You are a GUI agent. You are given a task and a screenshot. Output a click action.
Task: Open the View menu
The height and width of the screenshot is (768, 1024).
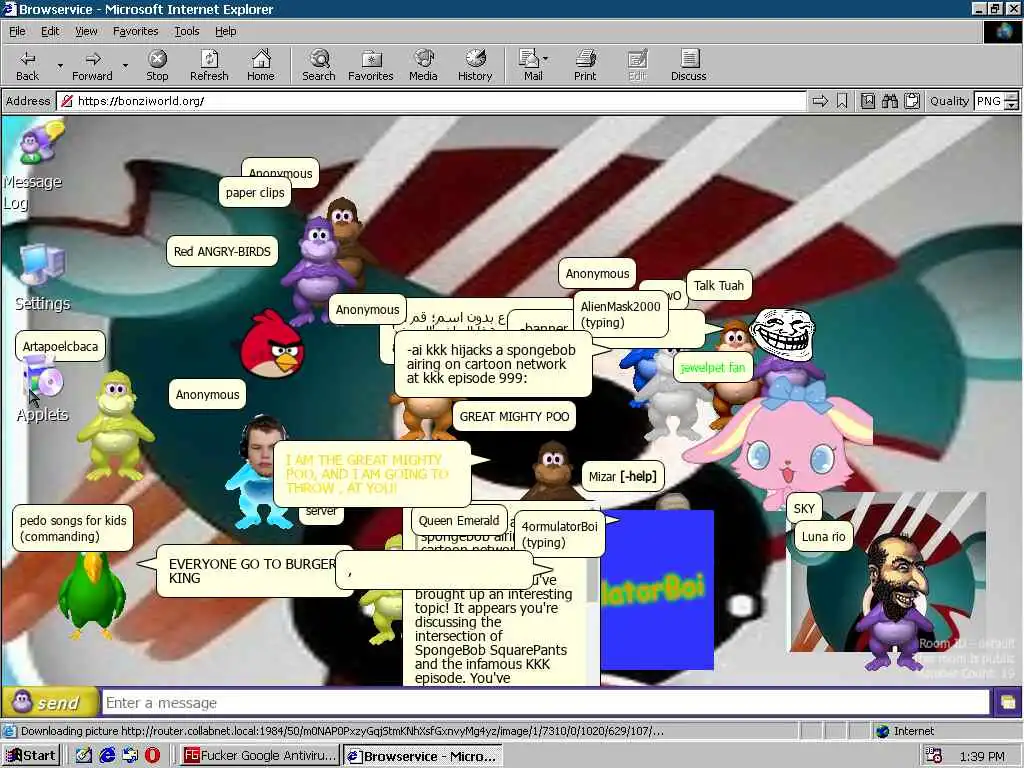point(86,31)
